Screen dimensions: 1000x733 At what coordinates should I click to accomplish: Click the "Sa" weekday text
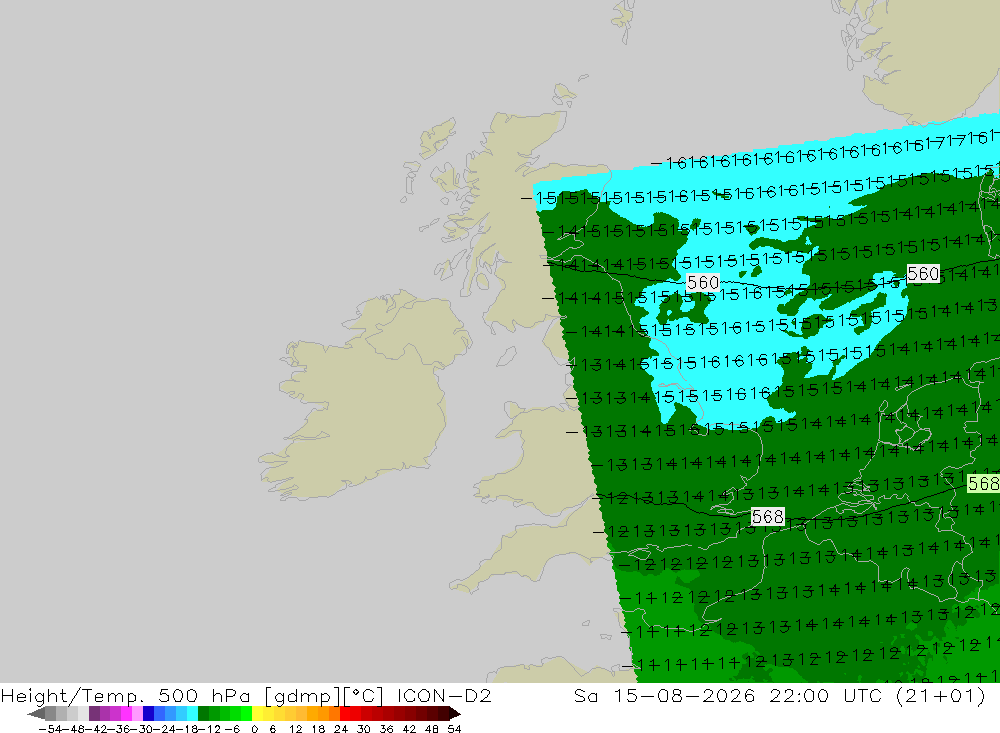tap(585, 695)
